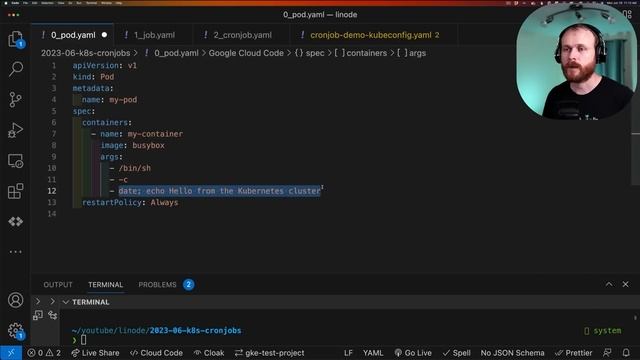
Task: Click the remote window indicator in status bar
Action: click(11, 353)
